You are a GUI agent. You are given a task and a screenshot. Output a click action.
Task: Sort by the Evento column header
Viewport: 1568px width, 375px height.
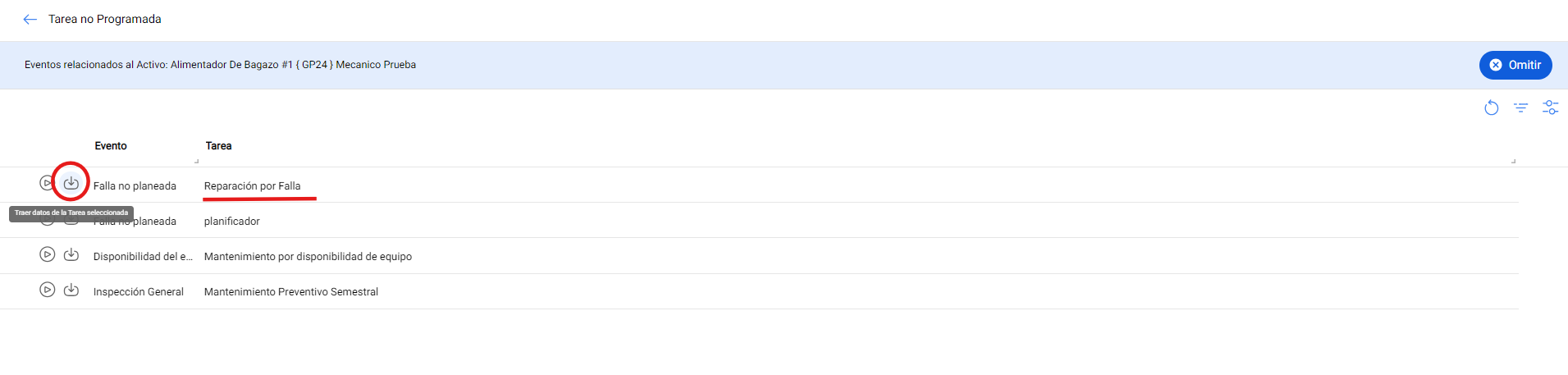(111, 146)
